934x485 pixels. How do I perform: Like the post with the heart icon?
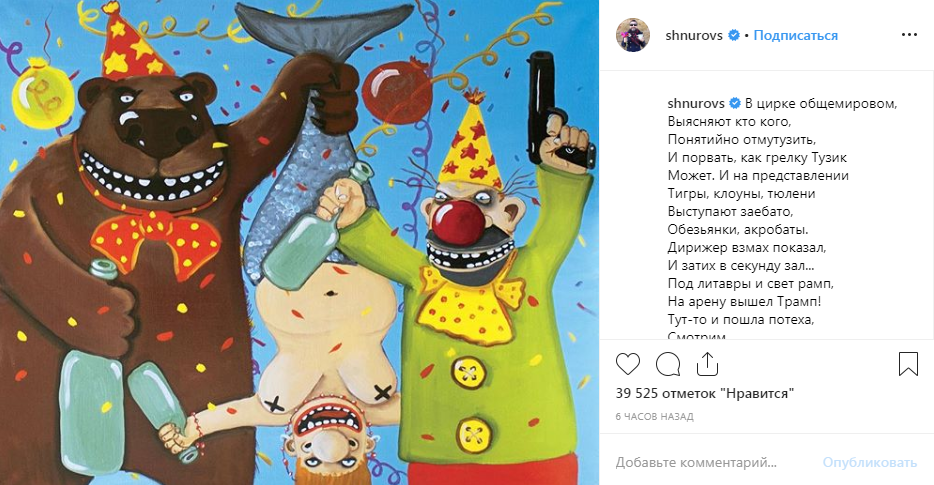tap(627, 364)
